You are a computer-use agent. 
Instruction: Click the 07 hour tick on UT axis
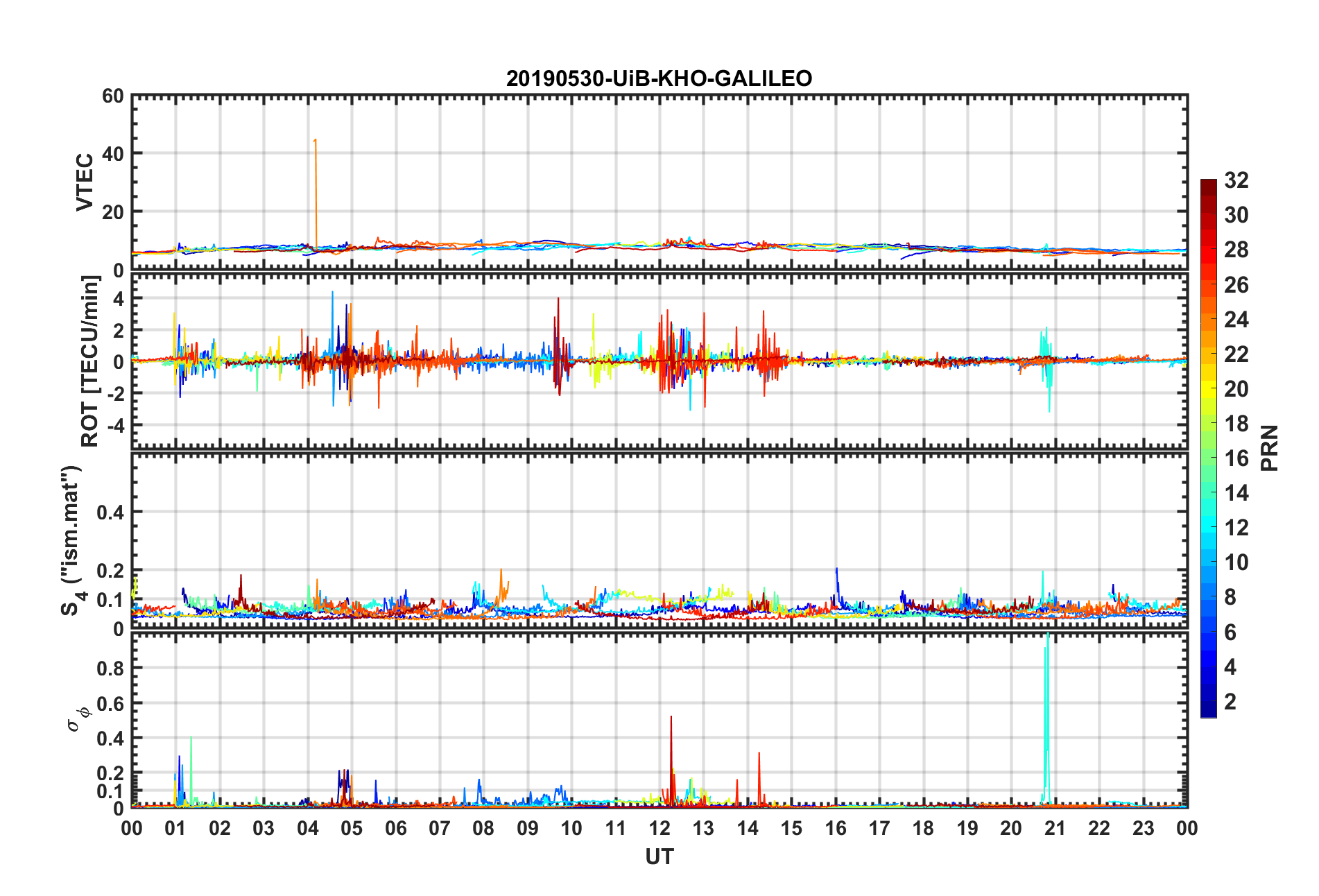click(x=440, y=828)
